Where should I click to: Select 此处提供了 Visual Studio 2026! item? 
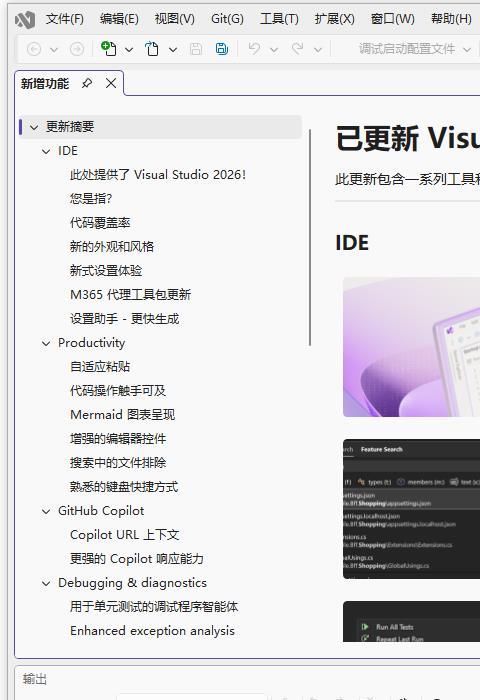pos(158,175)
